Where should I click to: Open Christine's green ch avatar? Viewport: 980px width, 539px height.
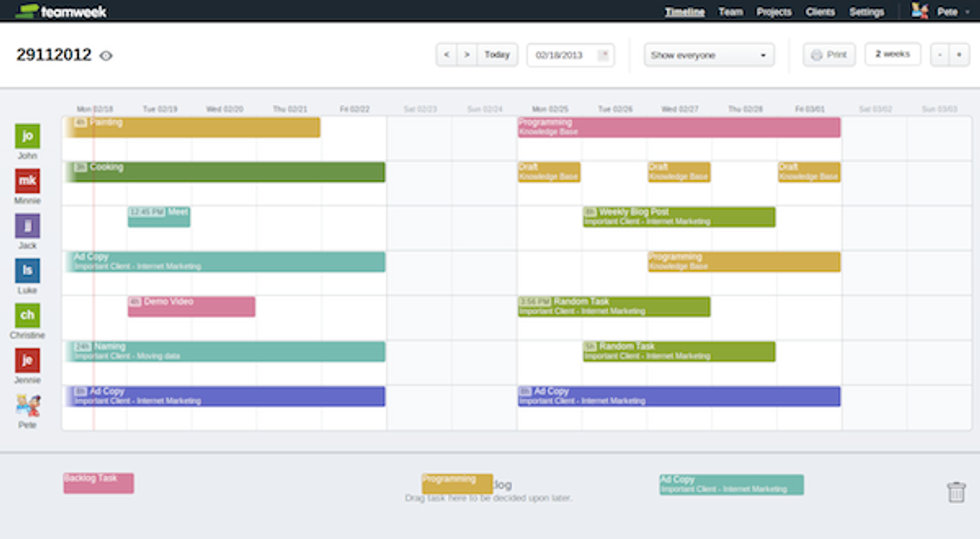28,315
